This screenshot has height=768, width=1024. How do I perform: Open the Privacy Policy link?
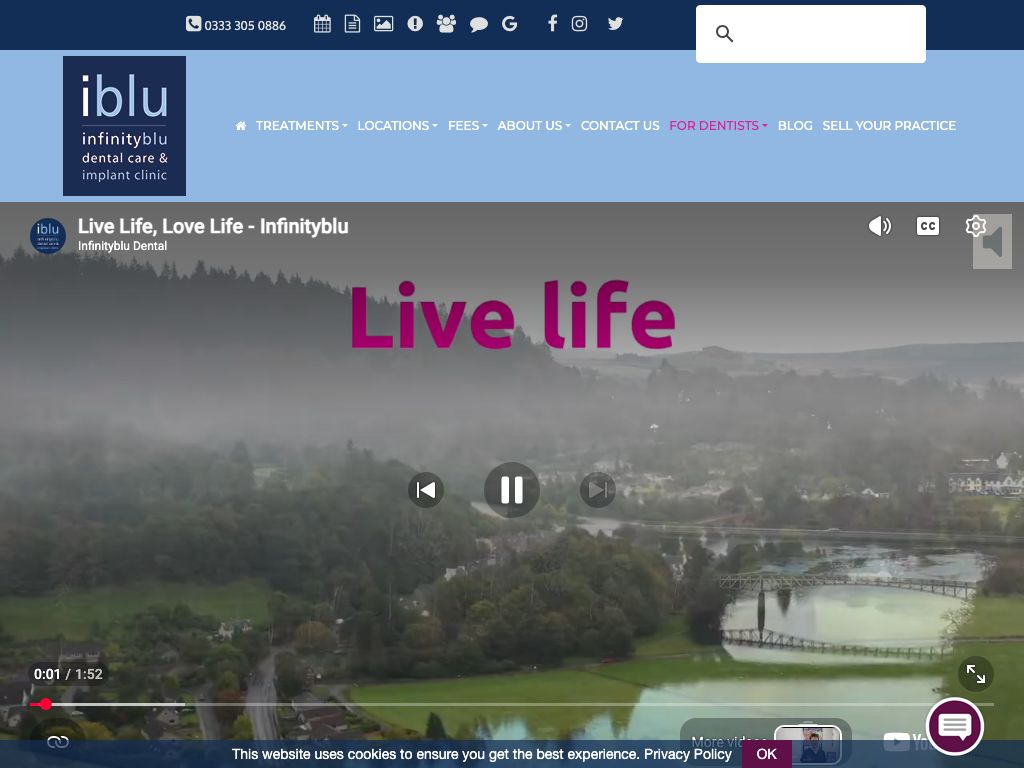(x=688, y=754)
